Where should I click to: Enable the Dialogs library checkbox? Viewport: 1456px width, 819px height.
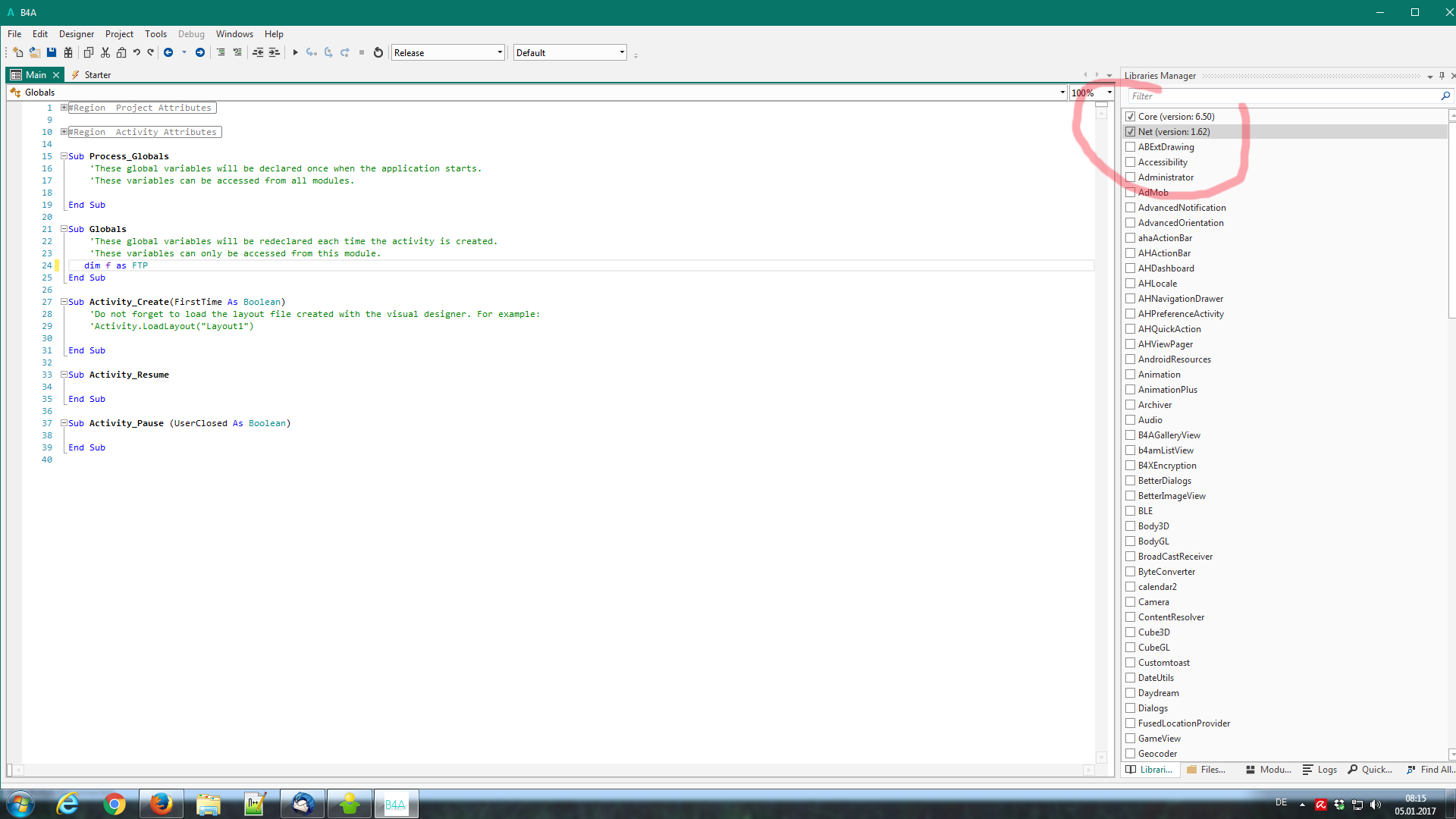point(1131,708)
